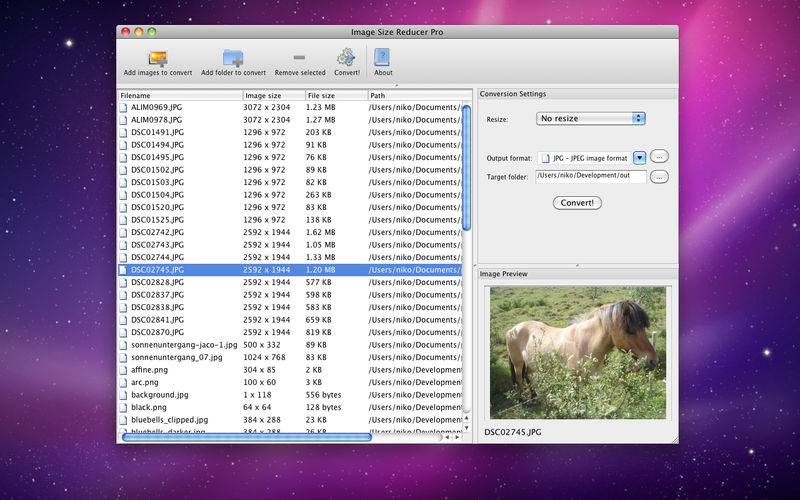Select the DSC02837.JPG row
800x500 pixels.
point(290,295)
